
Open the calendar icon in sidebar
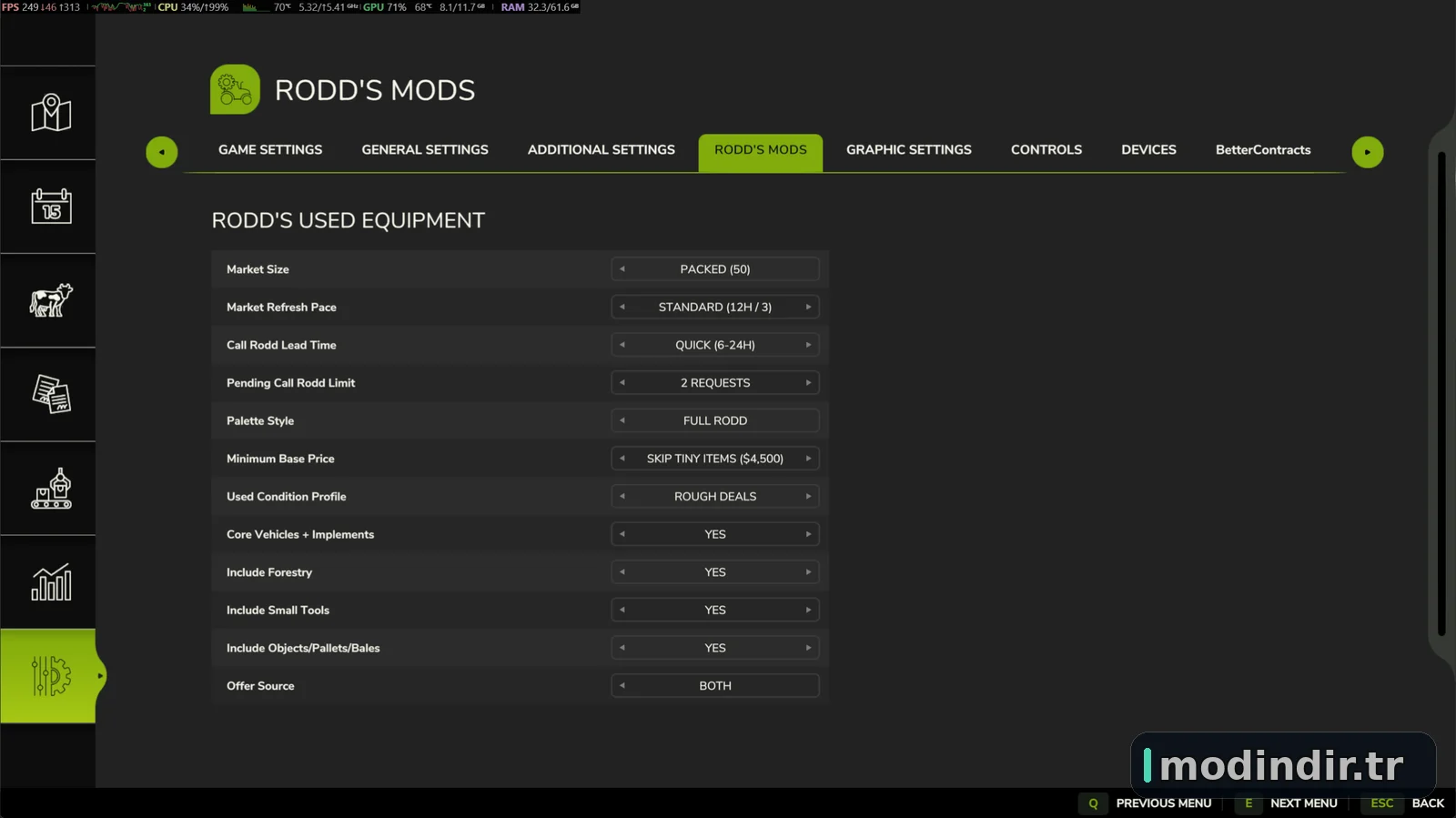click(x=51, y=207)
